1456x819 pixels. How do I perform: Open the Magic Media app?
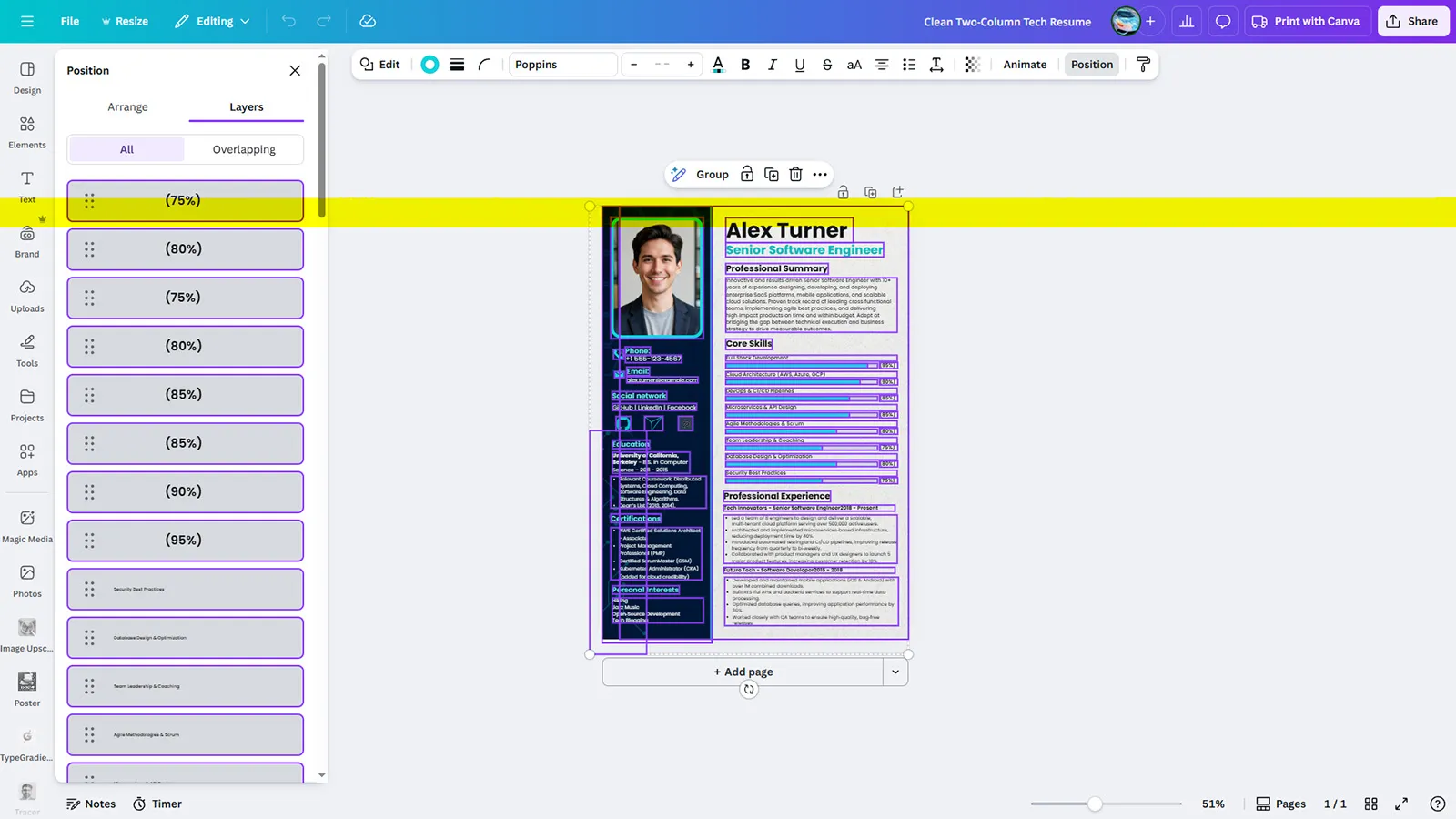pyautogui.click(x=27, y=526)
